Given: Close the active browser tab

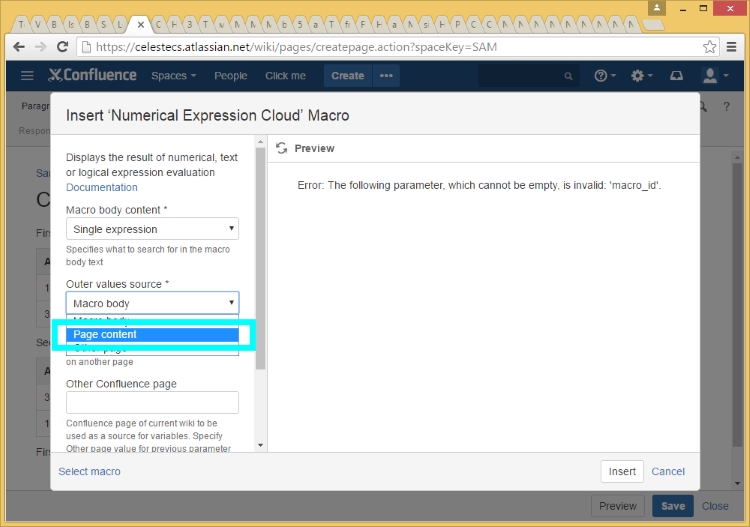Looking at the screenshot, I should (x=141, y=24).
